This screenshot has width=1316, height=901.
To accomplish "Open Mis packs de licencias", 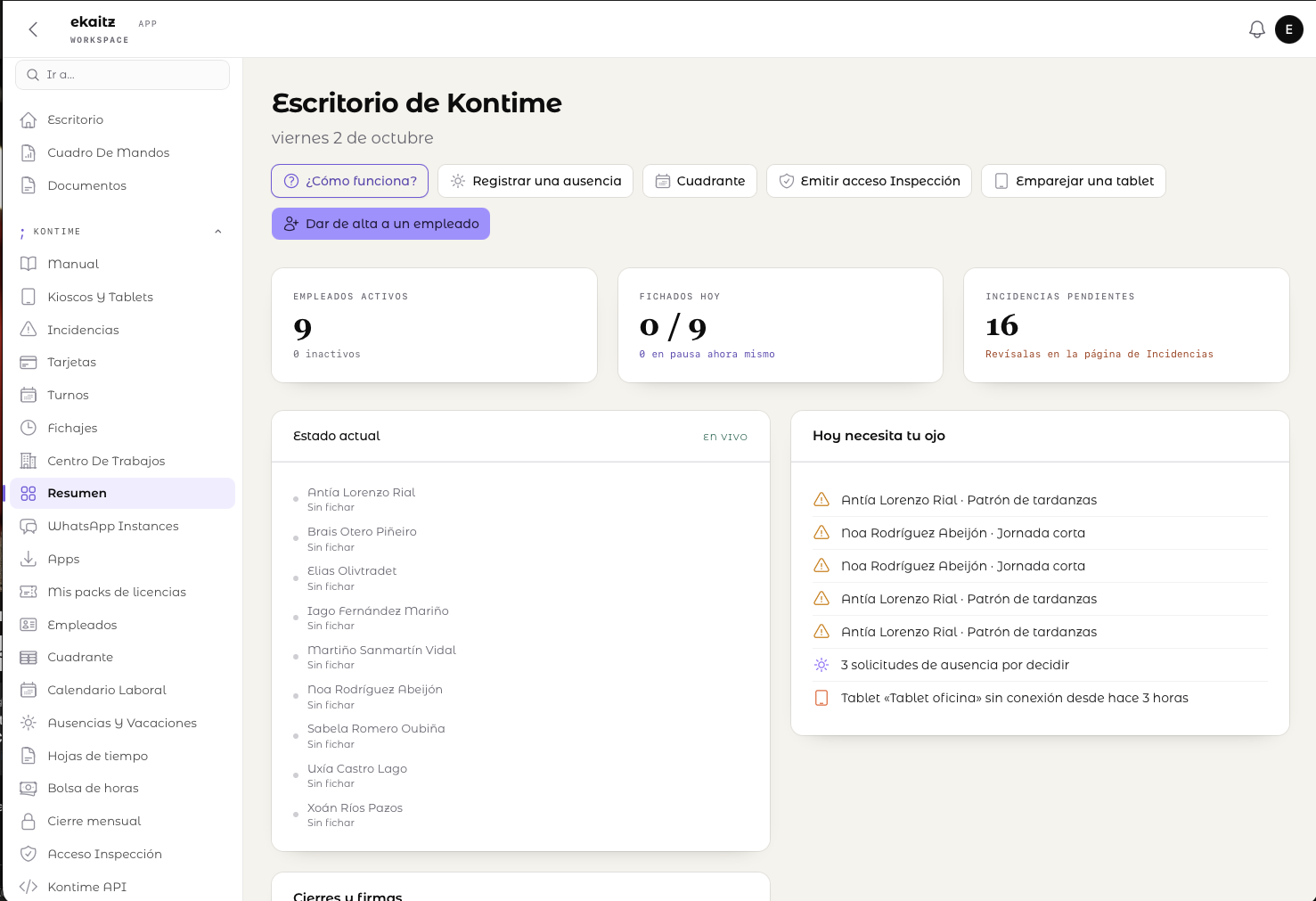I will (x=122, y=592).
